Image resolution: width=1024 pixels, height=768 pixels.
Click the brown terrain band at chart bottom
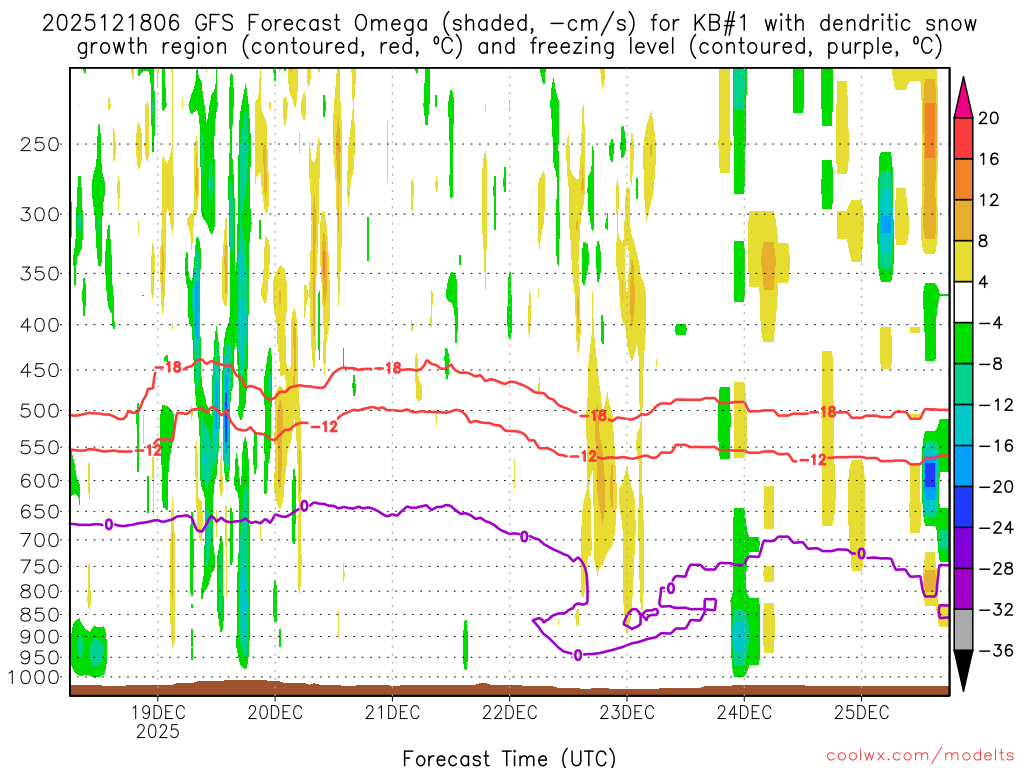point(509,690)
